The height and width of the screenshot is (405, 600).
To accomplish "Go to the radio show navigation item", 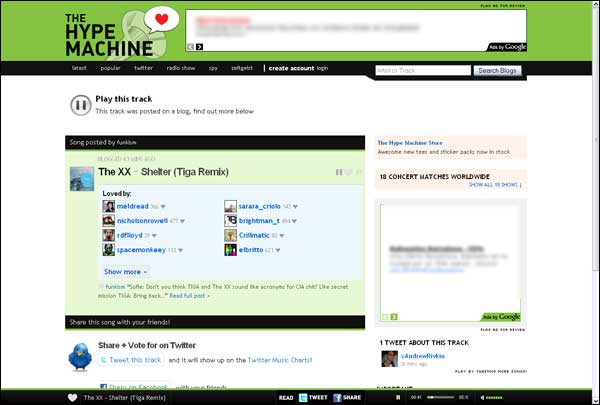I will click(x=180, y=68).
